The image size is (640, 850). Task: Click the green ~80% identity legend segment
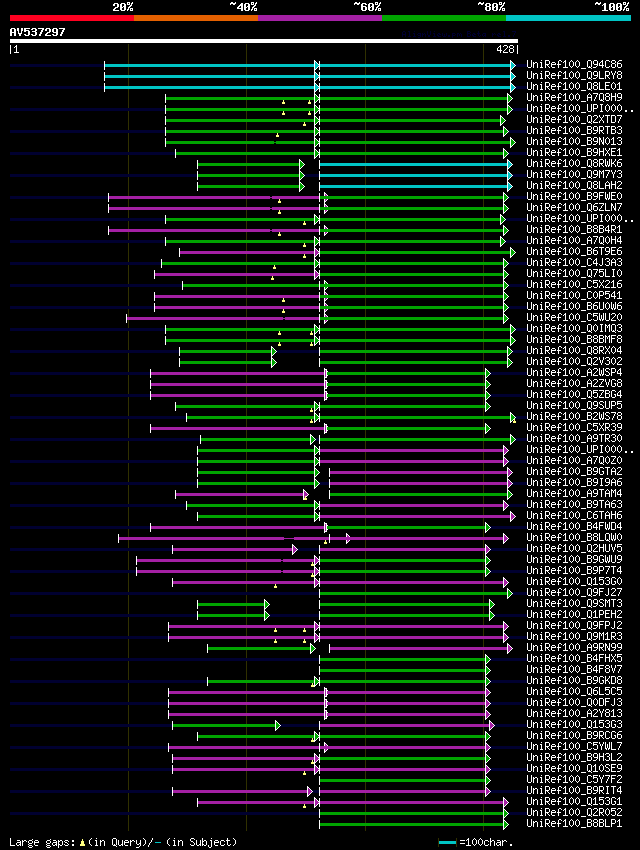tap(444, 18)
